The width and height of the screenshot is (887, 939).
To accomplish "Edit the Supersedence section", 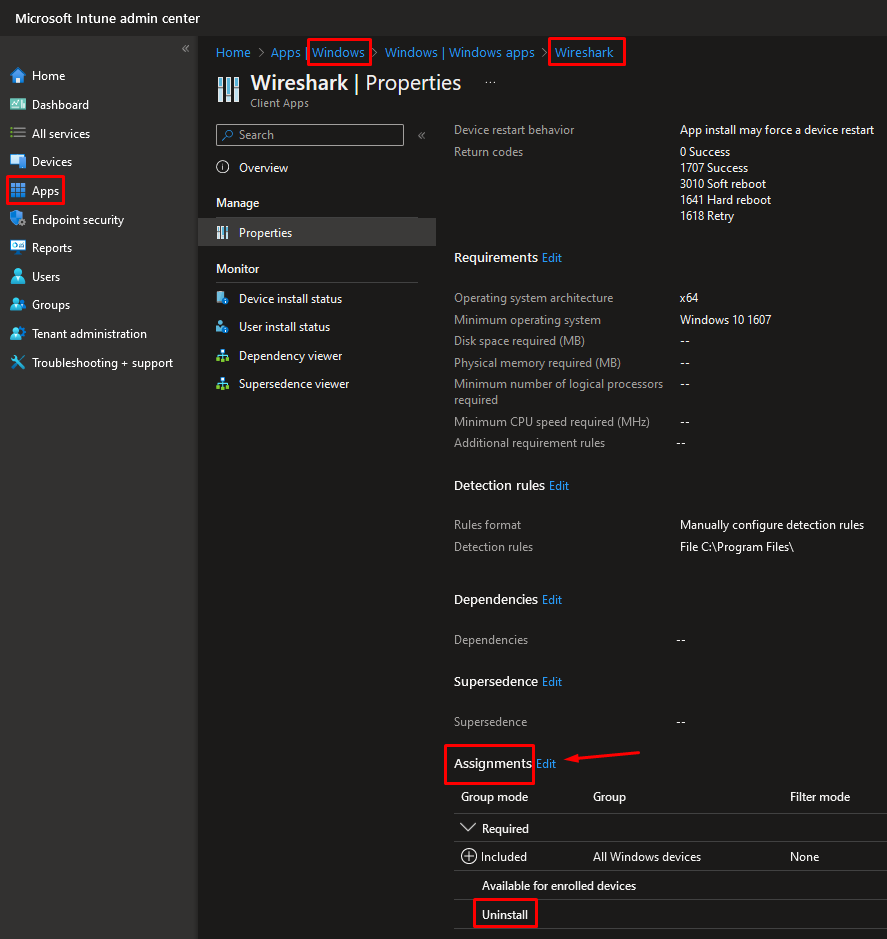I will 552,681.
